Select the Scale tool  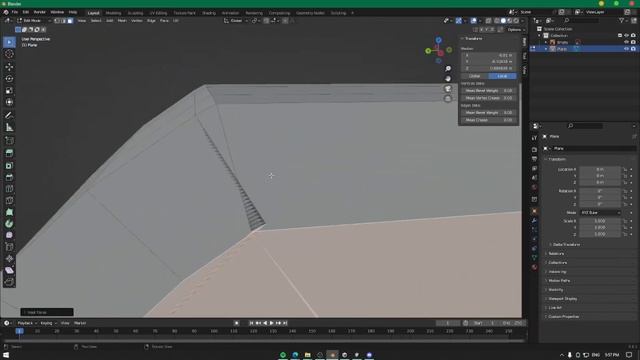9,90
